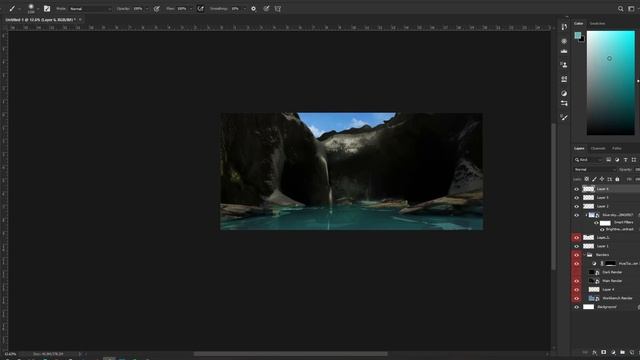Filter layers by shape layers
The width and height of the screenshot is (640, 360).
tap(634, 160)
